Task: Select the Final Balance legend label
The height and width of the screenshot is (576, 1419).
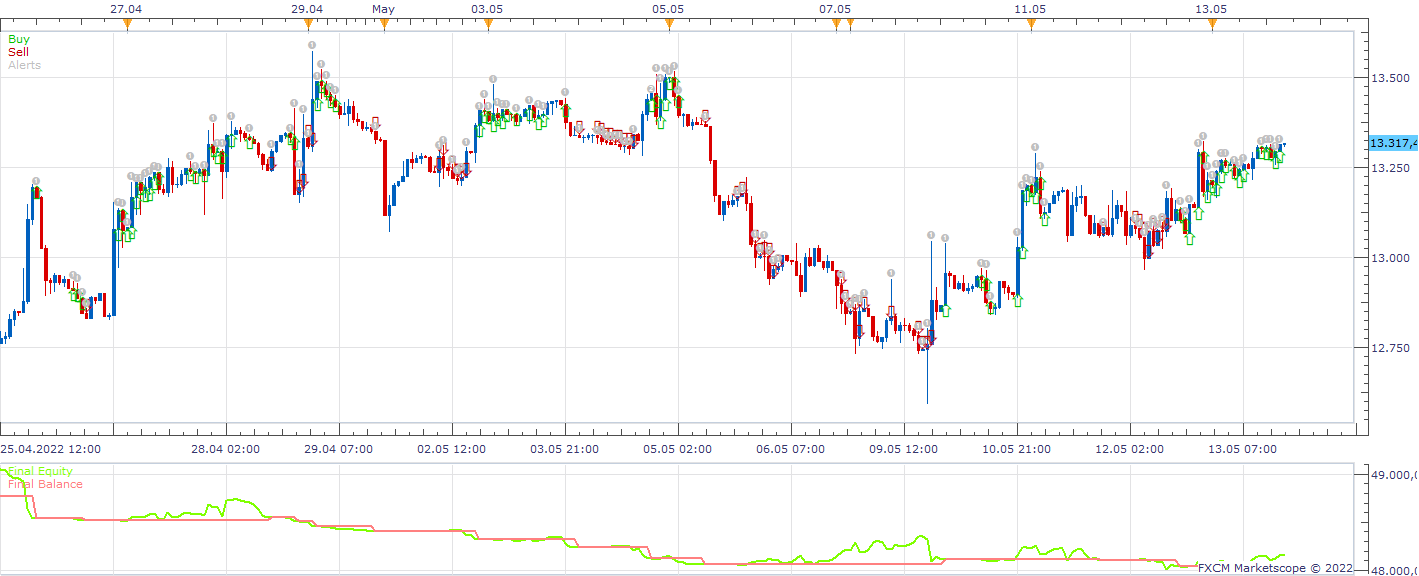Action: click(x=45, y=484)
